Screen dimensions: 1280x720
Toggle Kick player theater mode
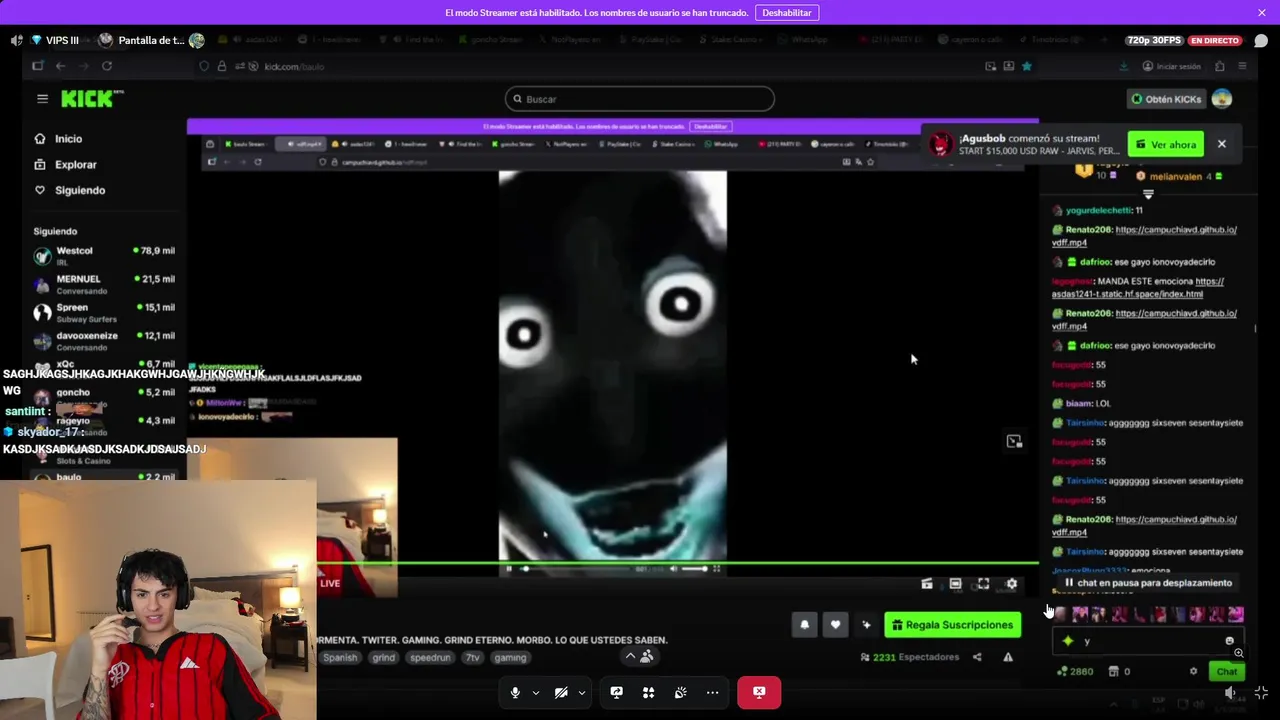(955, 584)
